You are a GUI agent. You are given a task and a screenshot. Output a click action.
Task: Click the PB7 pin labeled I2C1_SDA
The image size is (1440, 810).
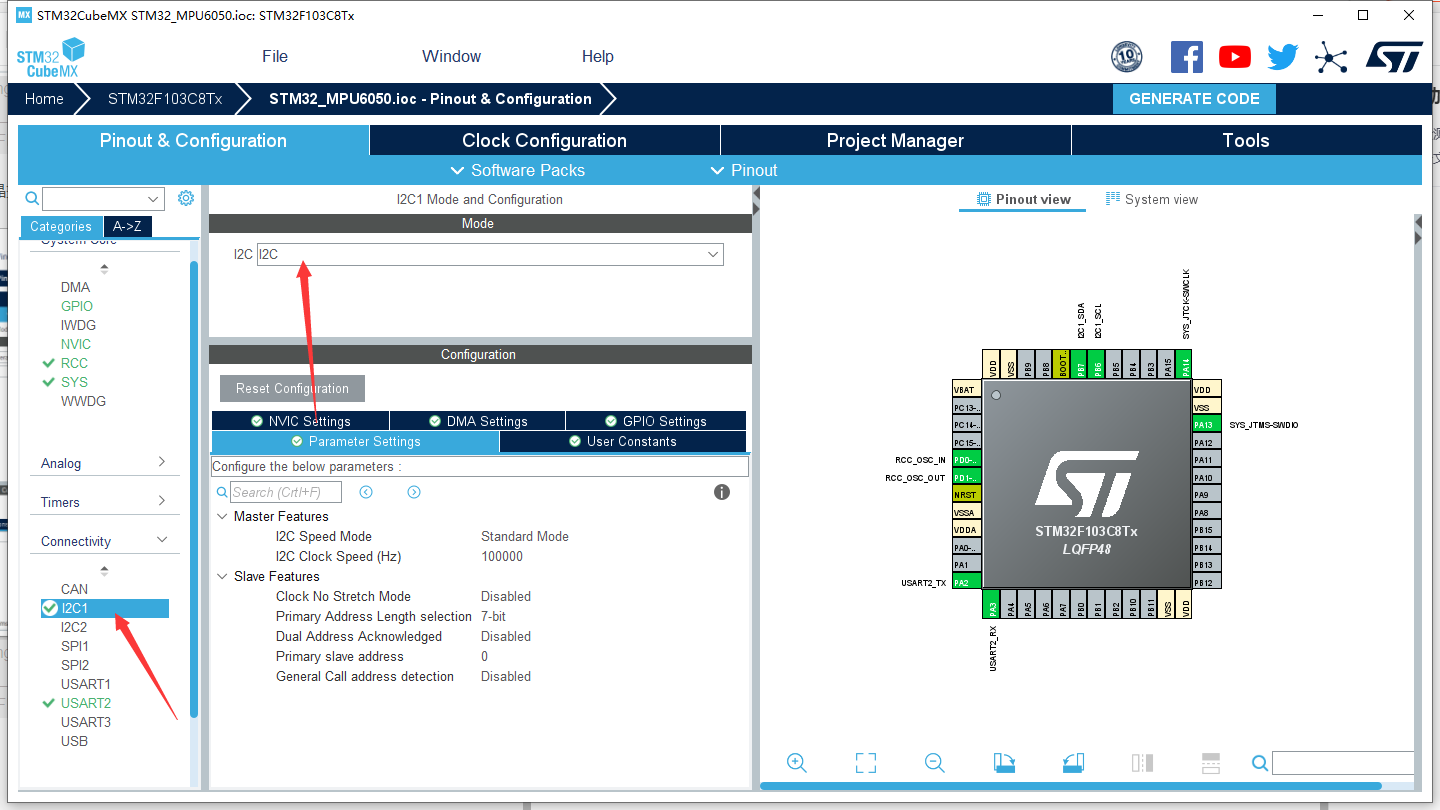click(x=1081, y=363)
